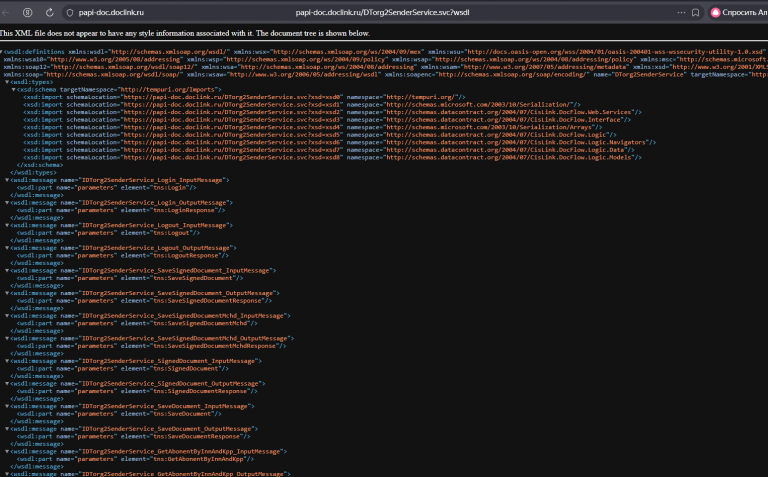Click the closing </xsd:schema> tag

pos(40,165)
